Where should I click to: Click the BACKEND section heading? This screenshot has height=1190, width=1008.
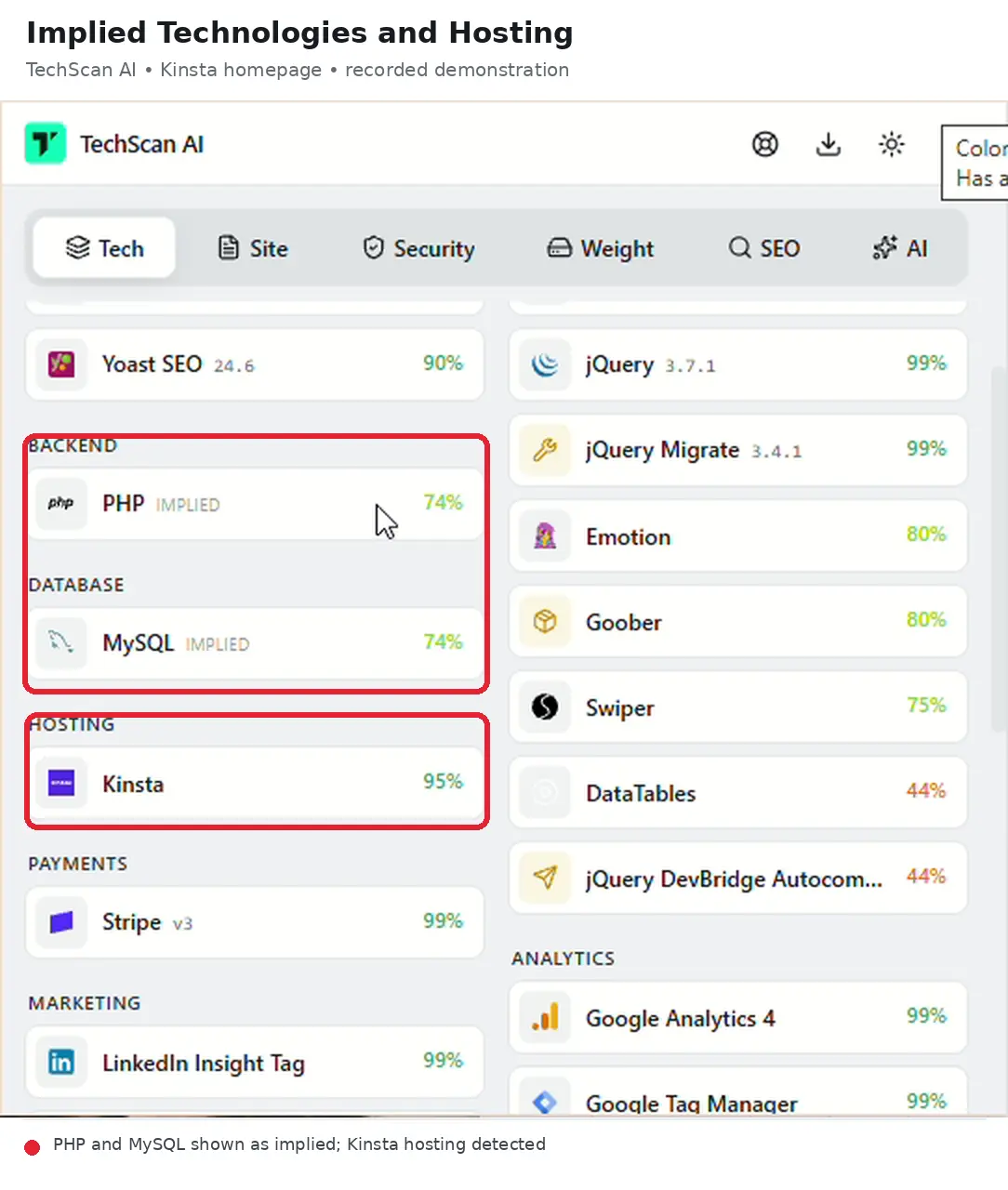73,445
